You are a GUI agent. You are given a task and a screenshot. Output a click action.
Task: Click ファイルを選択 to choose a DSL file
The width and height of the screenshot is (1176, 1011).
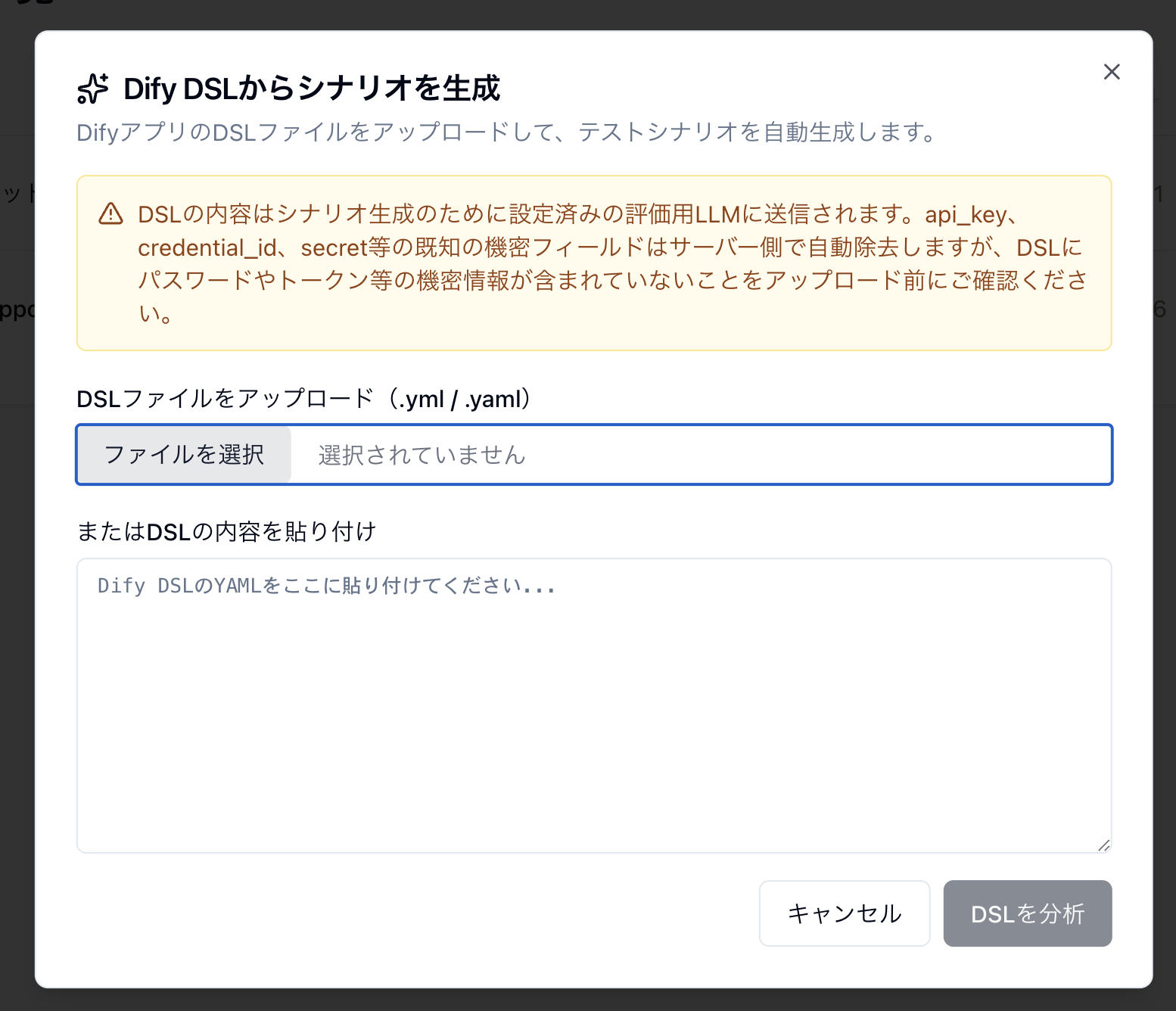pyautogui.click(x=184, y=454)
